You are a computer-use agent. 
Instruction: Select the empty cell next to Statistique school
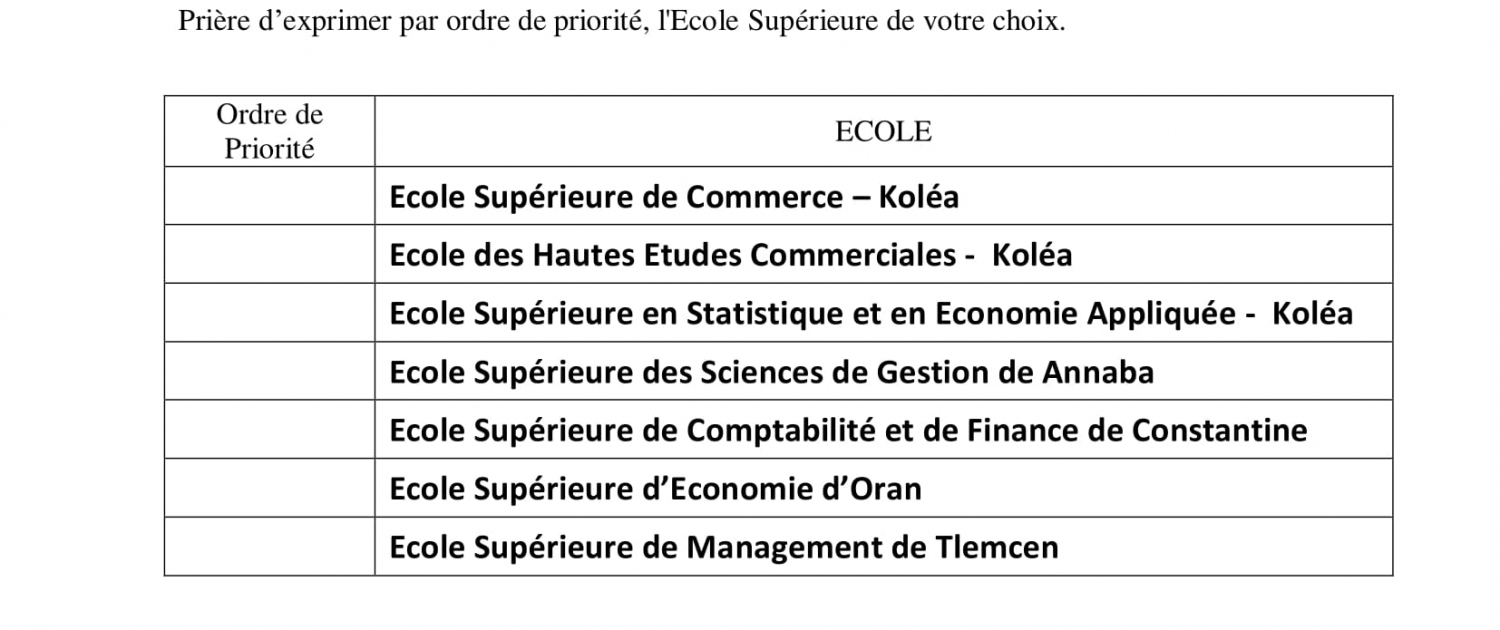point(269,313)
